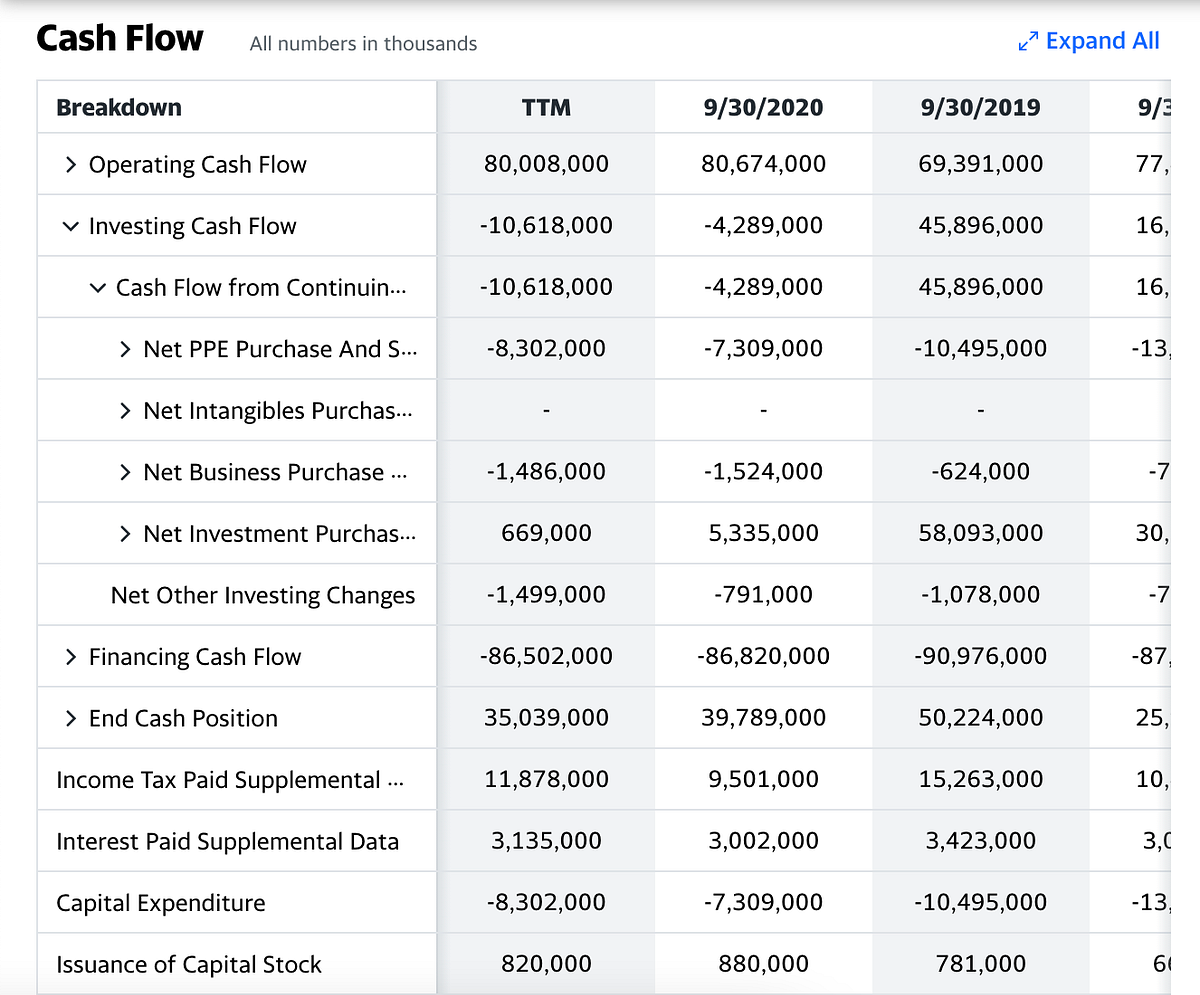Click the chevron beside End Cash Position

coord(69,717)
